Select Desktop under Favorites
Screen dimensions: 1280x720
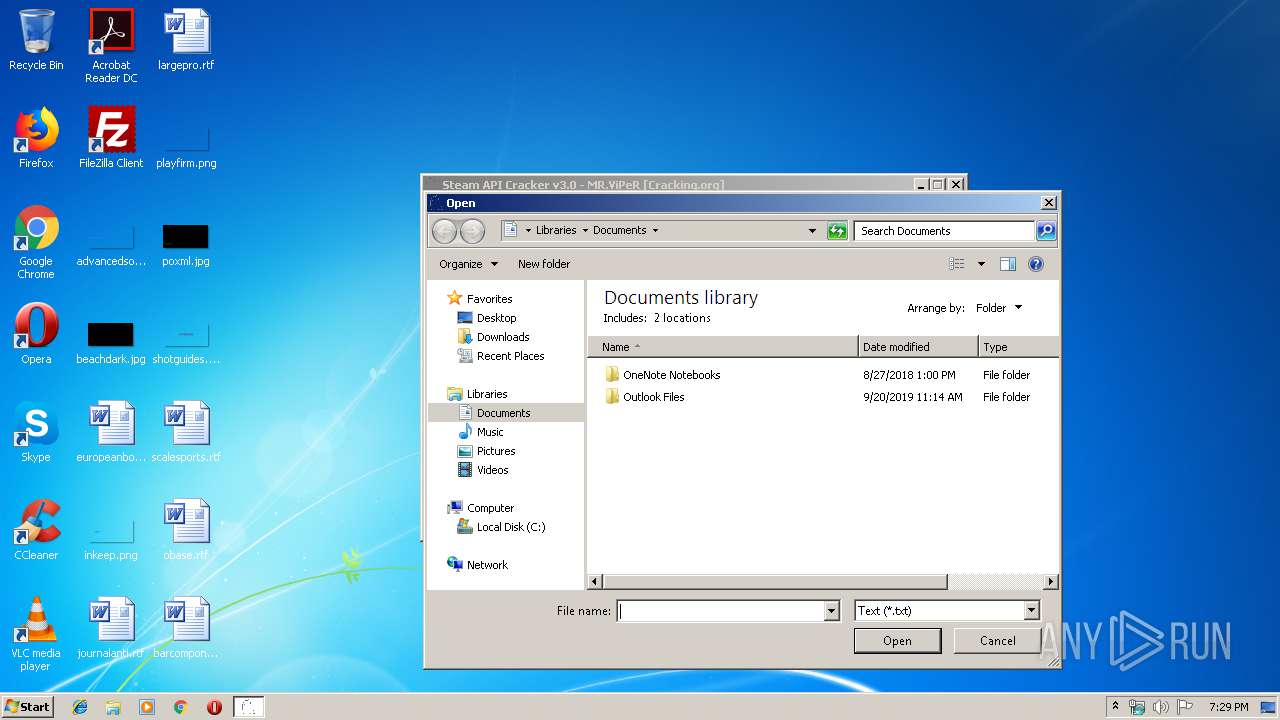(487, 318)
